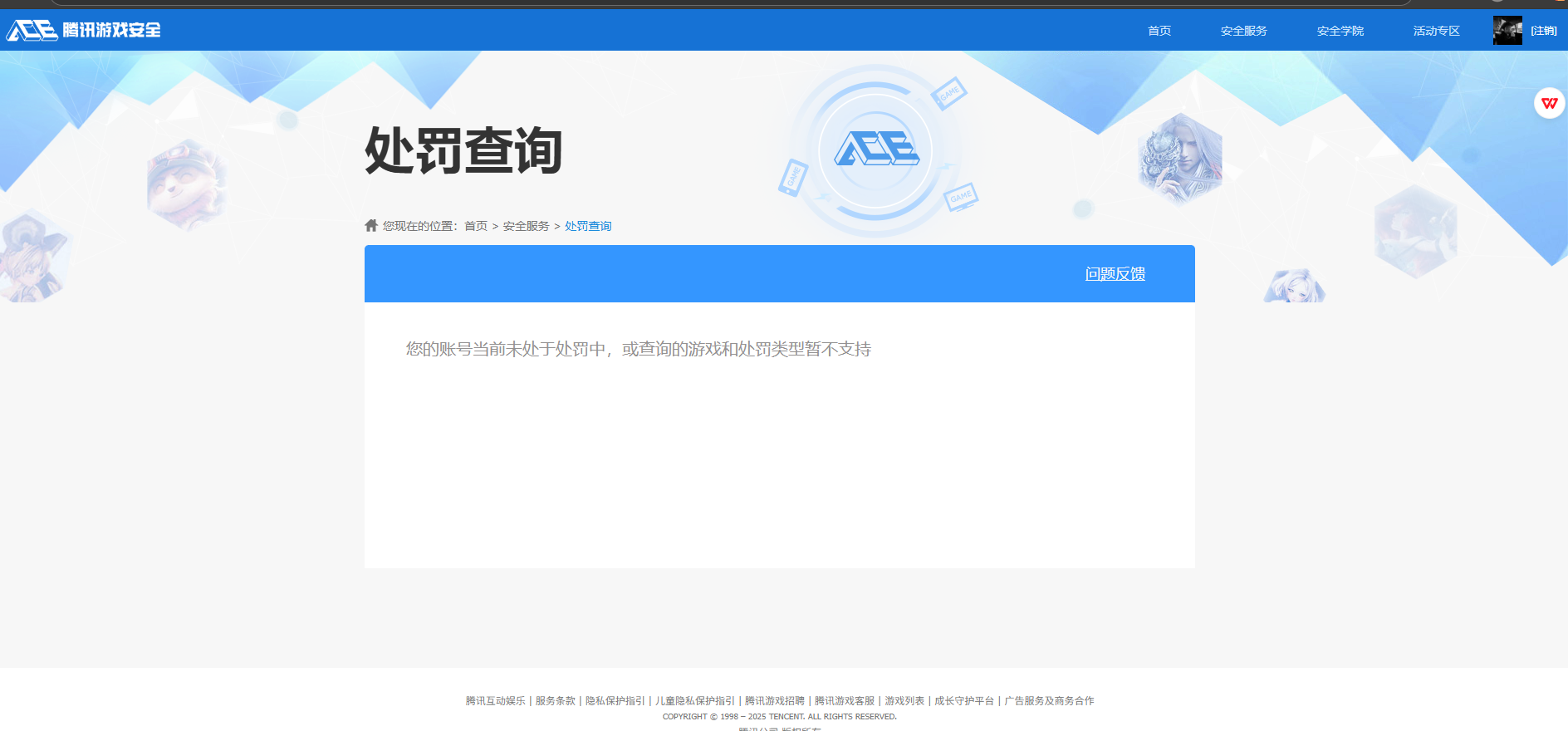This screenshot has width=1568, height=731.
Task: Open 成长守护平台 footer link
Action: (963, 701)
